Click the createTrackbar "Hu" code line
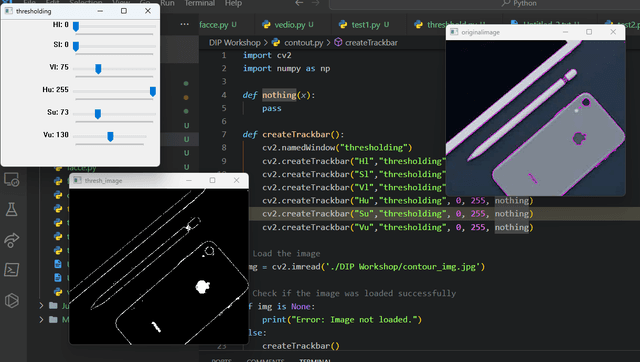This screenshot has width=640, height=362. (x=398, y=201)
